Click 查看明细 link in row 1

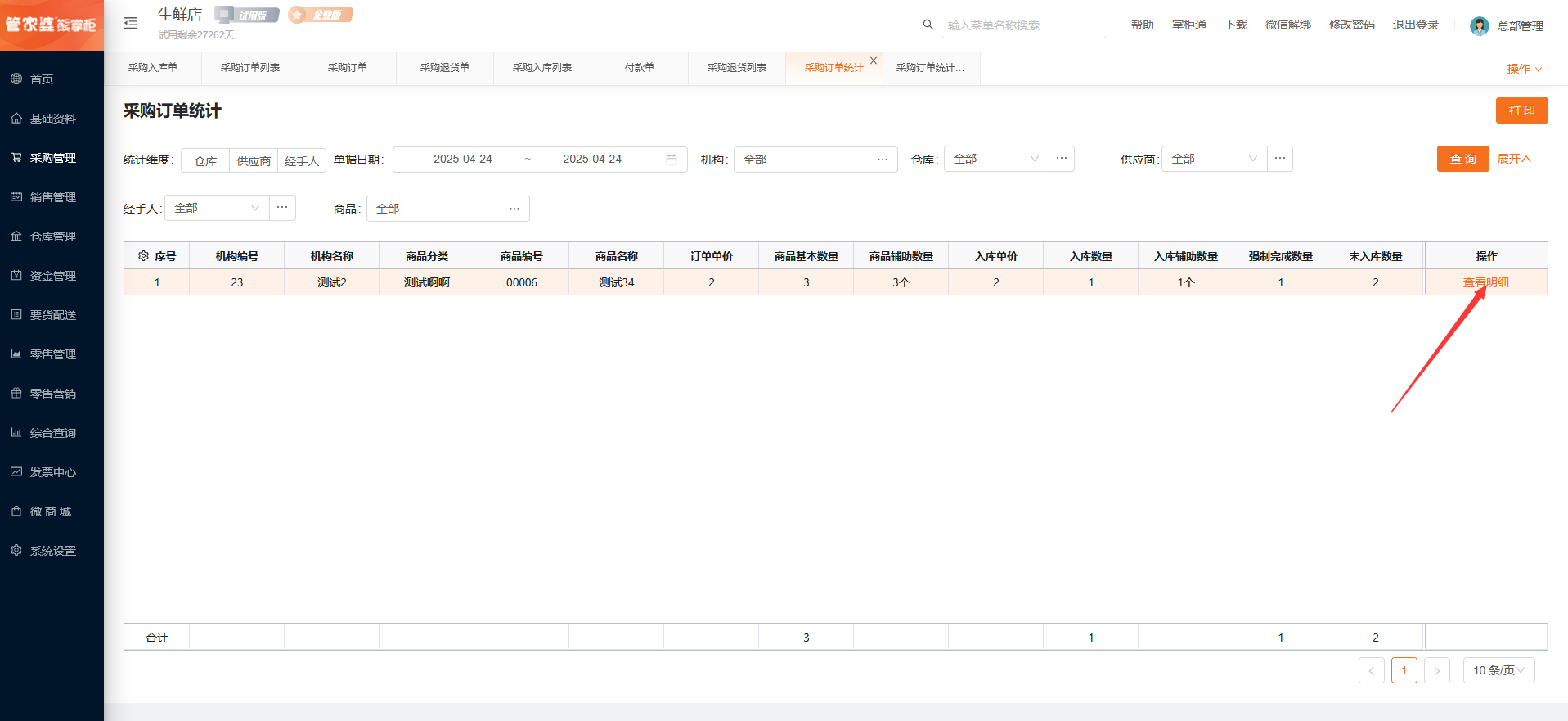[1486, 282]
